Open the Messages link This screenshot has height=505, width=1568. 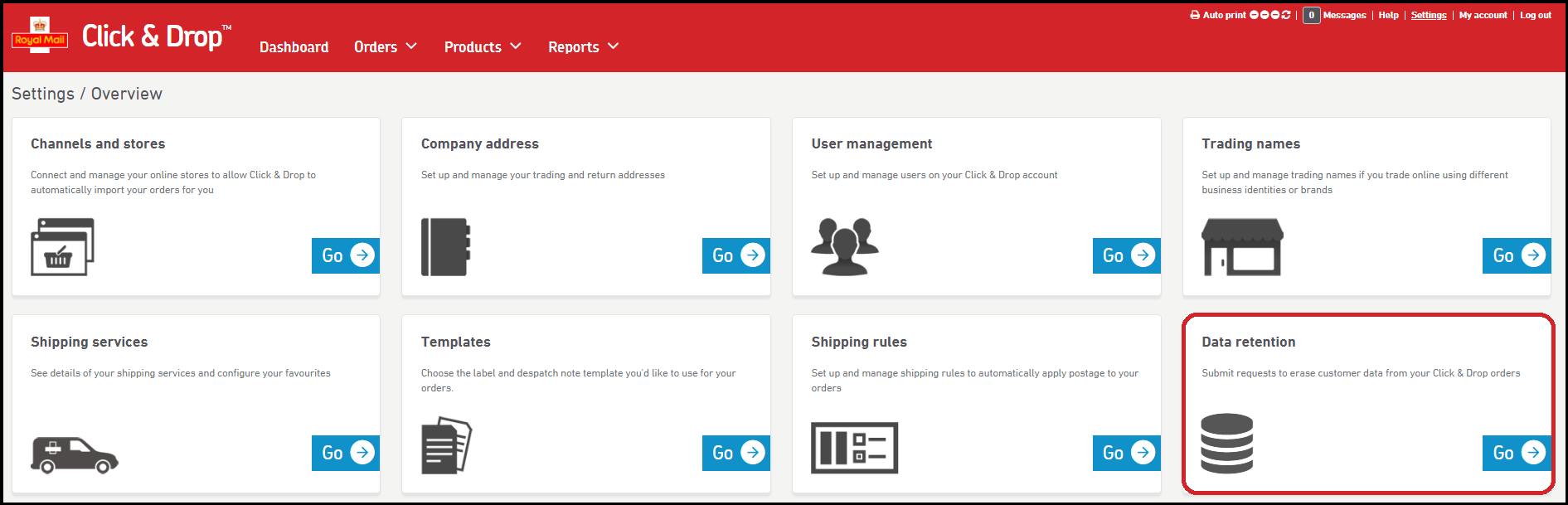1345,15
